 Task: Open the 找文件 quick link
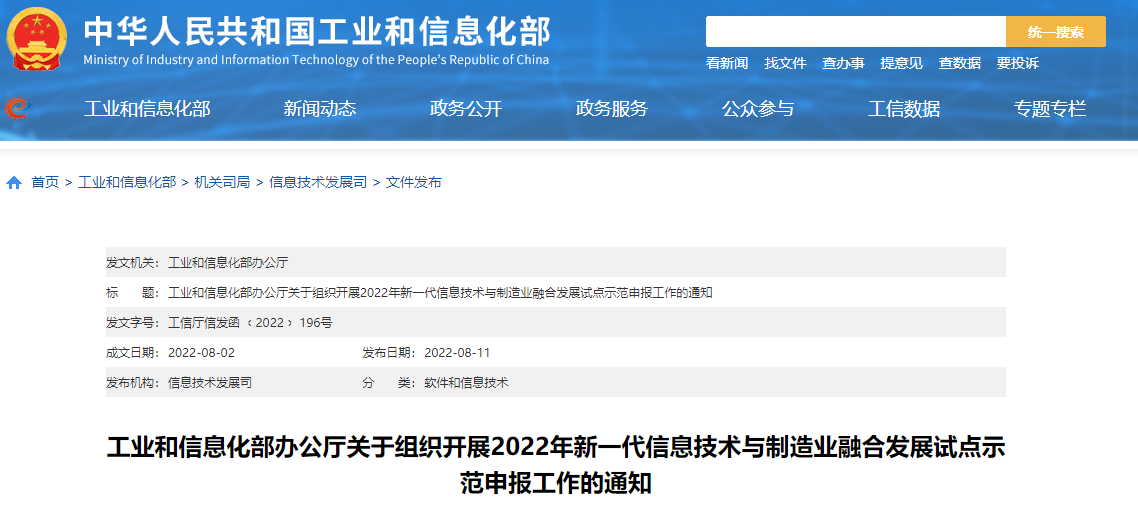click(785, 63)
